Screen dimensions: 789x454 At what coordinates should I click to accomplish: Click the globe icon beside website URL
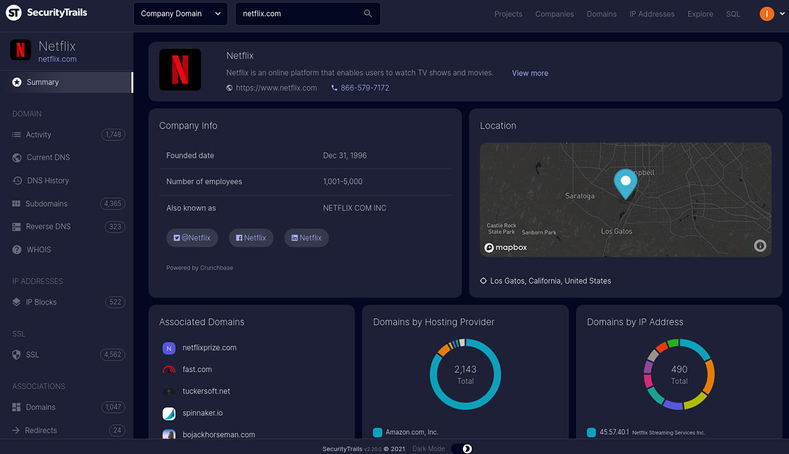[229, 88]
